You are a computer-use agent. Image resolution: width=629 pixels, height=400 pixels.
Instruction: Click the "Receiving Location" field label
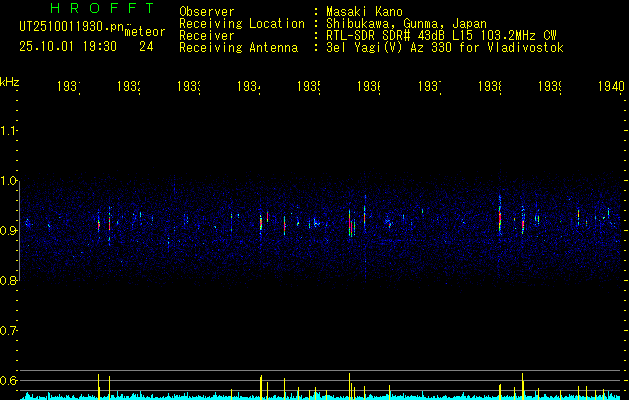[242, 24]
